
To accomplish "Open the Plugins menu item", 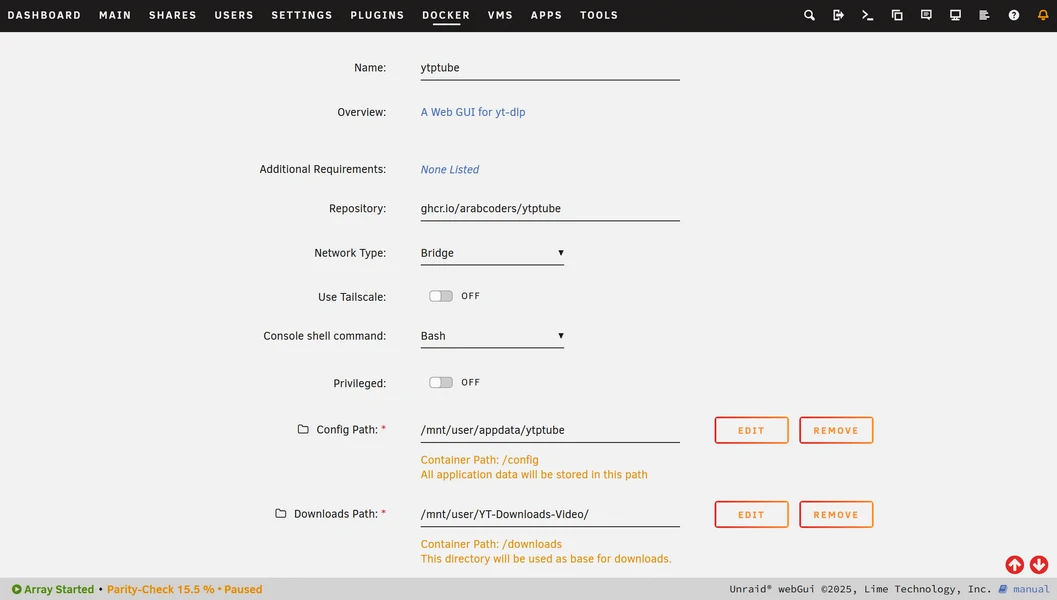I will pyautogui.click(x=377, y=15).
